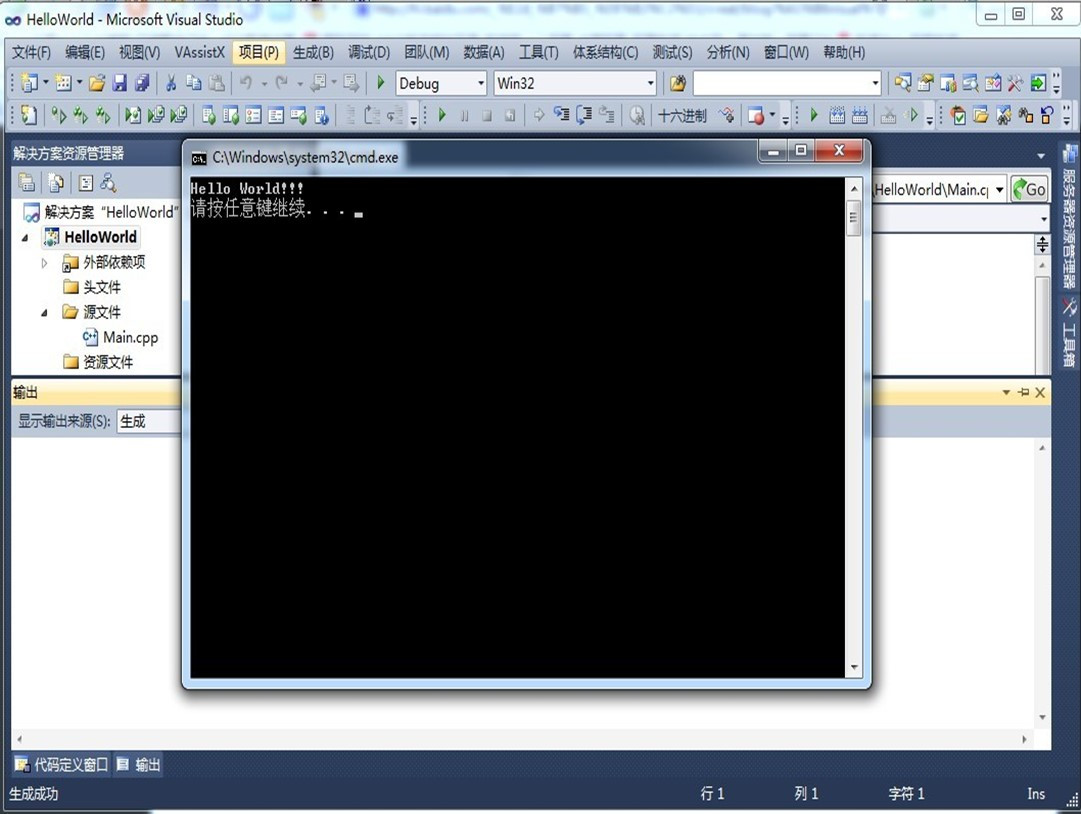The height and width of the screenshot is (814, 1081).
Task: Click the Break All pause icon
Action: pos(464,115)
